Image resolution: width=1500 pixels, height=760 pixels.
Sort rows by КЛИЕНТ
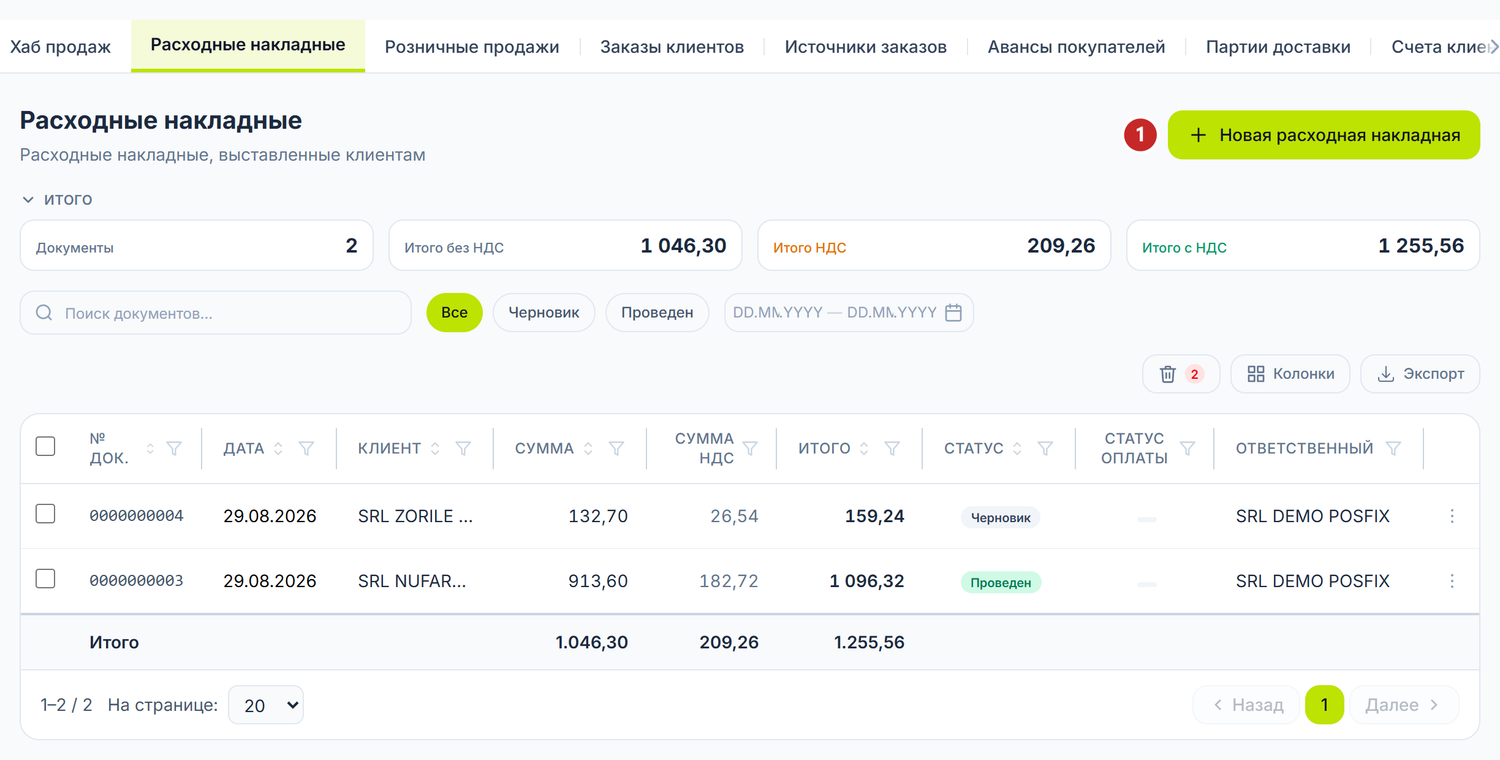click(435, 449)
